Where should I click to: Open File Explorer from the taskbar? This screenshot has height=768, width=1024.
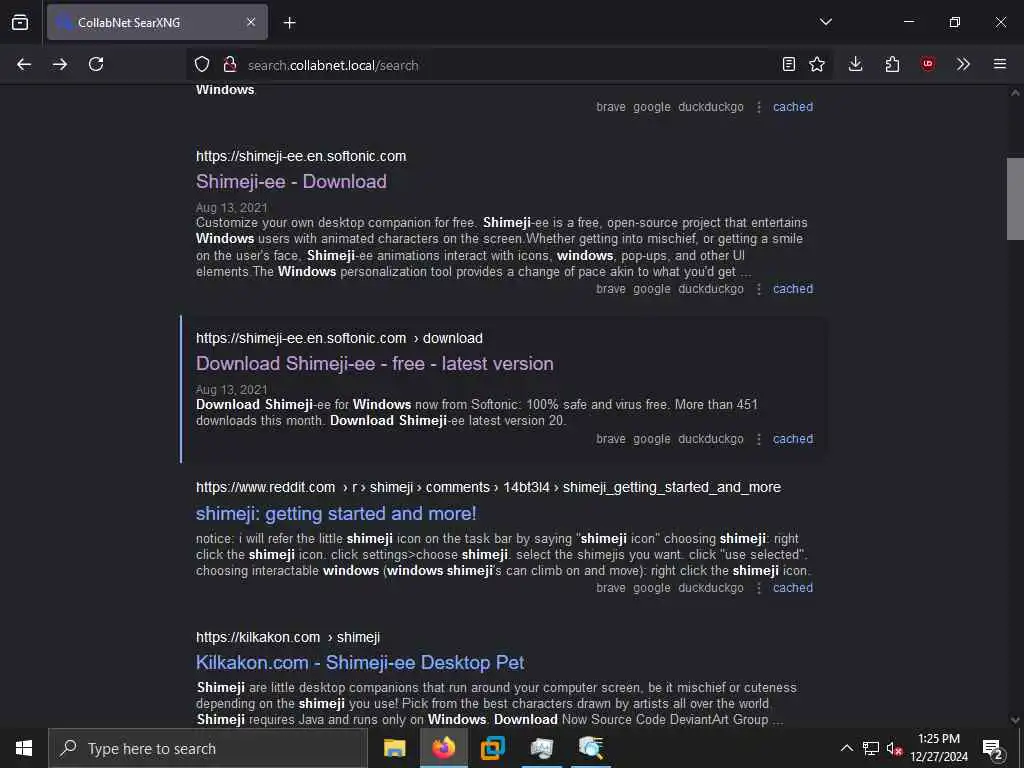pyautogui.click(x=394, y=748)
